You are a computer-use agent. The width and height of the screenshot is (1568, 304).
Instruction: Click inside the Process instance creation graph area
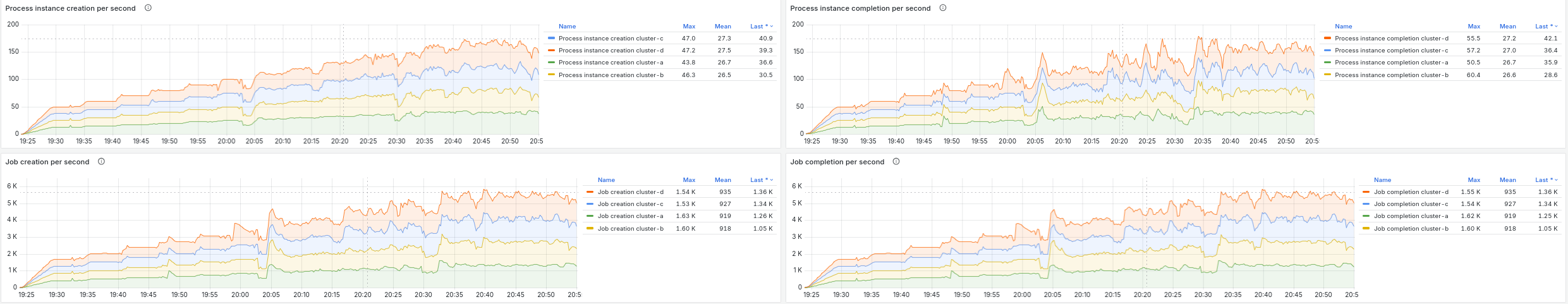281,79
